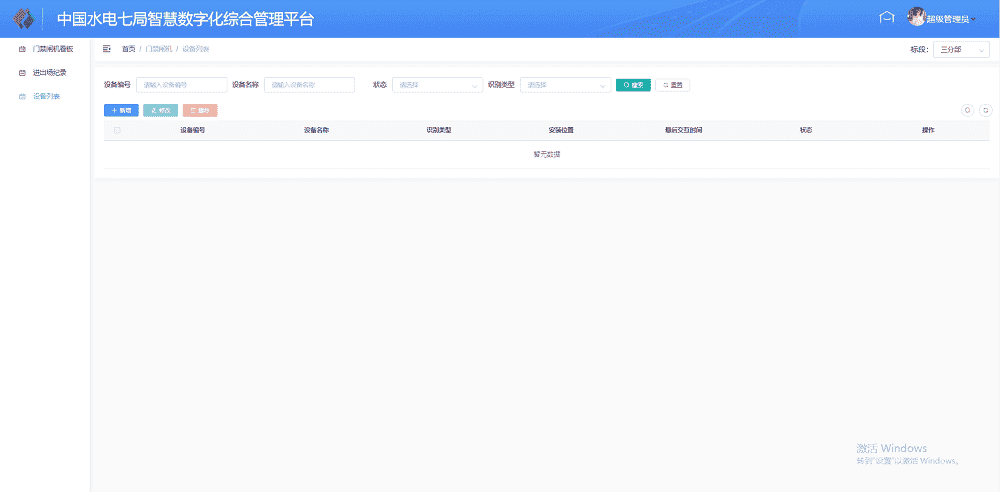
Task: Expand the 识别类型 type dropdown
Action: pyautogui.click(x=565, y=85)
